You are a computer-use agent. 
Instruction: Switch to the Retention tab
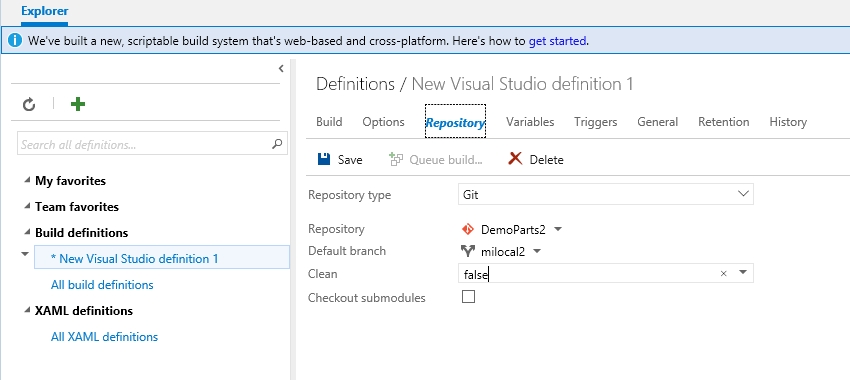(724, 122)
